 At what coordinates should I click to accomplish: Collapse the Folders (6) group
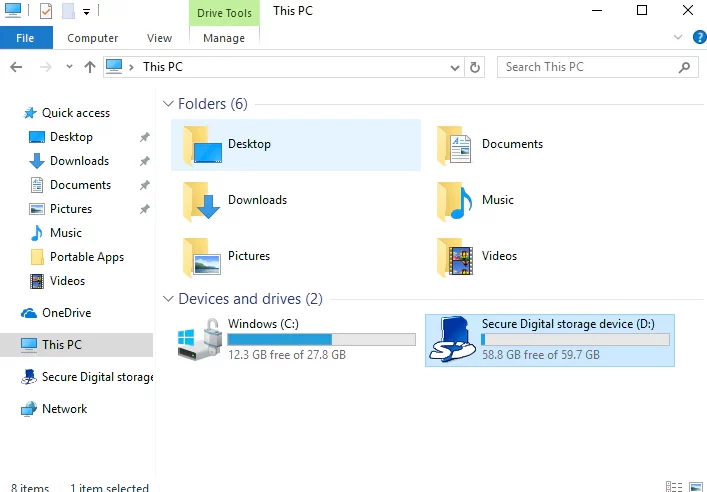point(168,104)
